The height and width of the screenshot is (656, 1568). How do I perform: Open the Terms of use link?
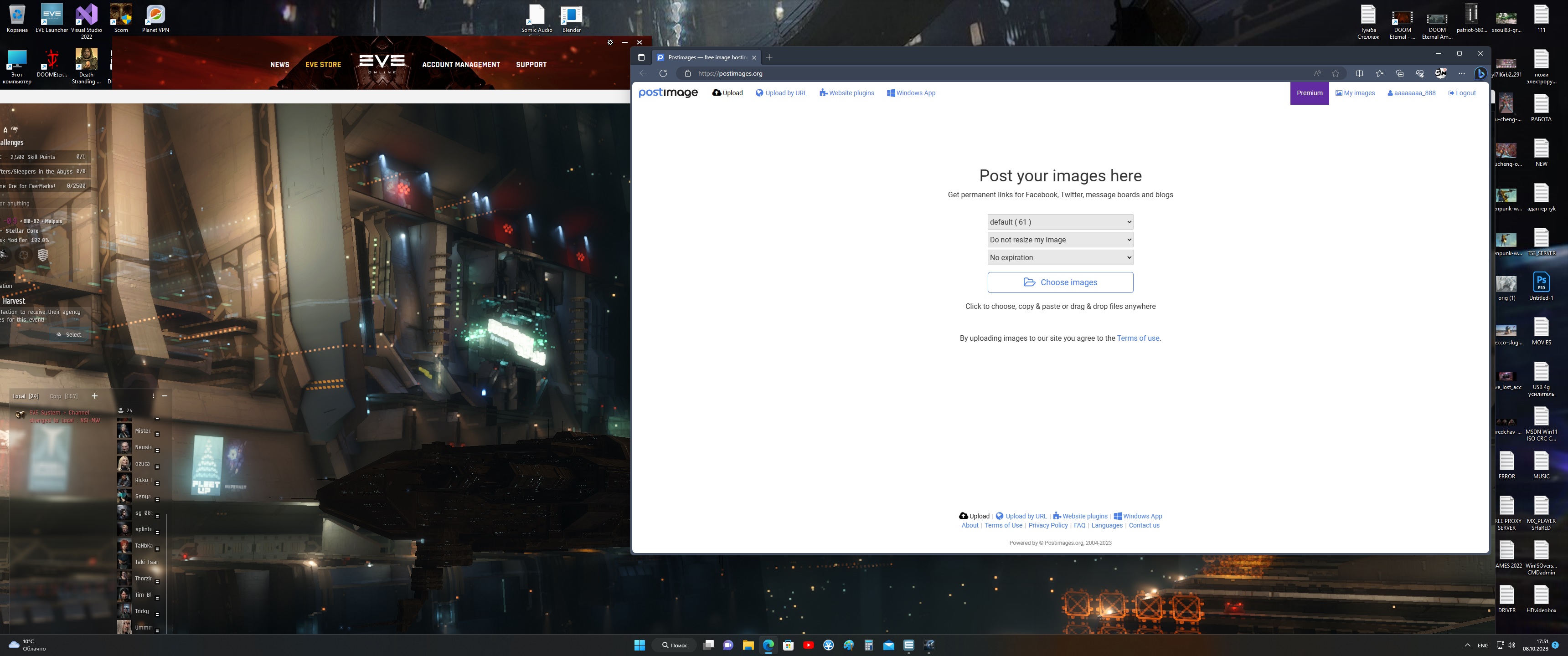pyautogui.click(x=1138, y=338)
